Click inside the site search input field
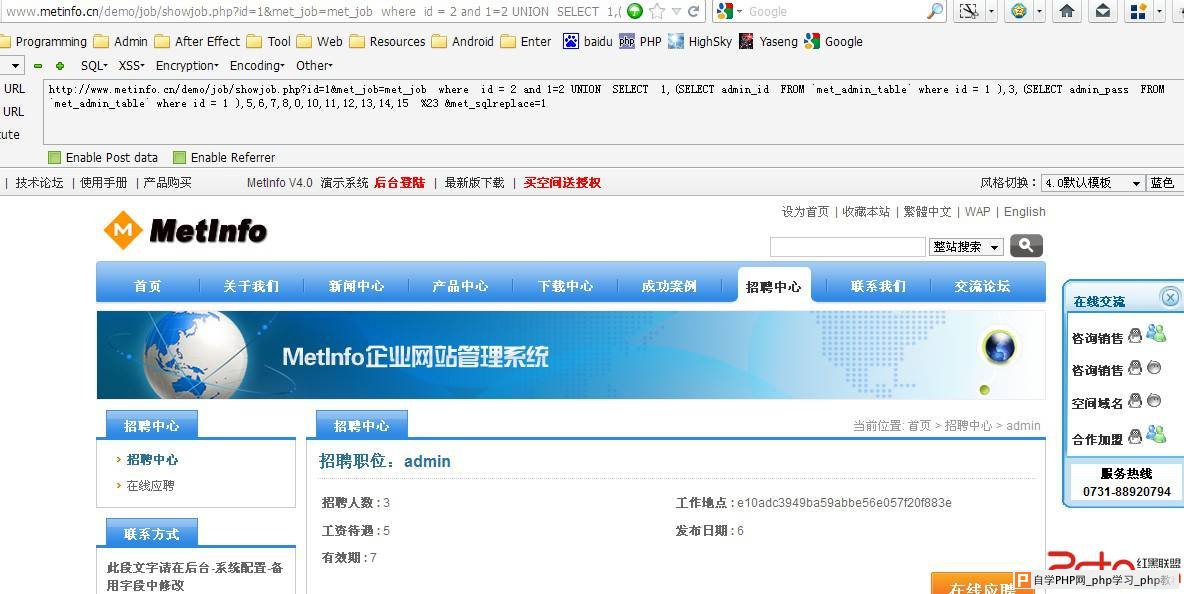1184x594 pixels. pos(847,247)
